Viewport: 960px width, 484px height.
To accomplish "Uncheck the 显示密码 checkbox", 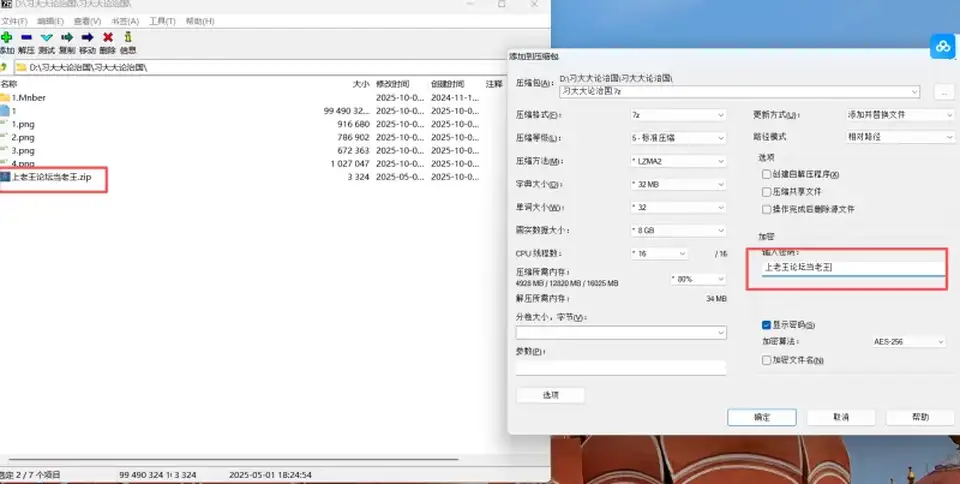I will 766,325.
